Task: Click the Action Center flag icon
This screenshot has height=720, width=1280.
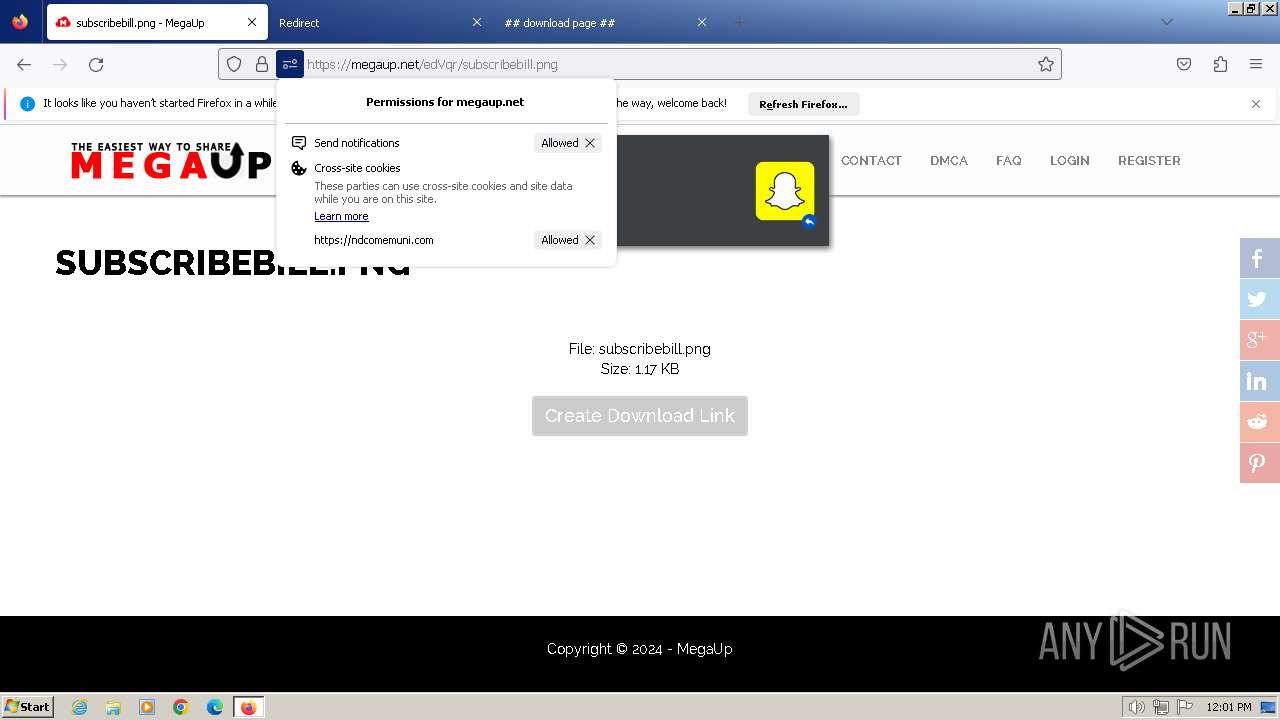Action: [1185, 707]
